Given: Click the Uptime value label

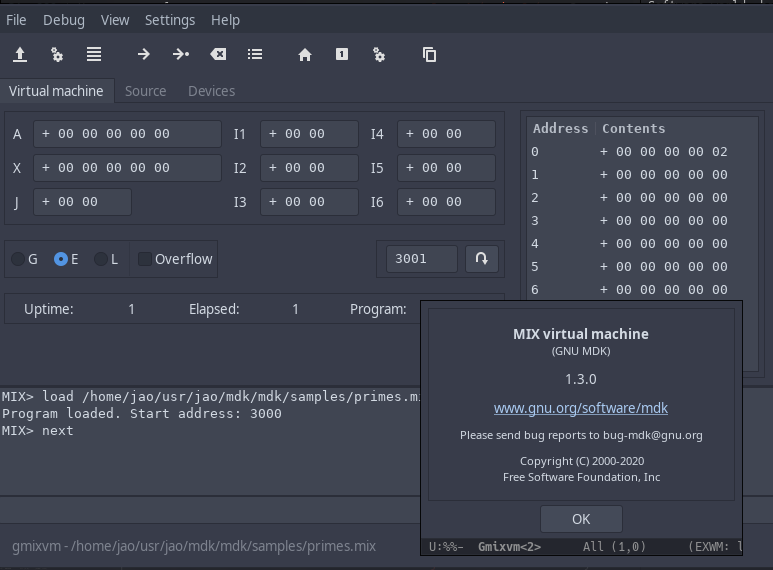Looking at the screenshot, I should (x=131, y=309).
